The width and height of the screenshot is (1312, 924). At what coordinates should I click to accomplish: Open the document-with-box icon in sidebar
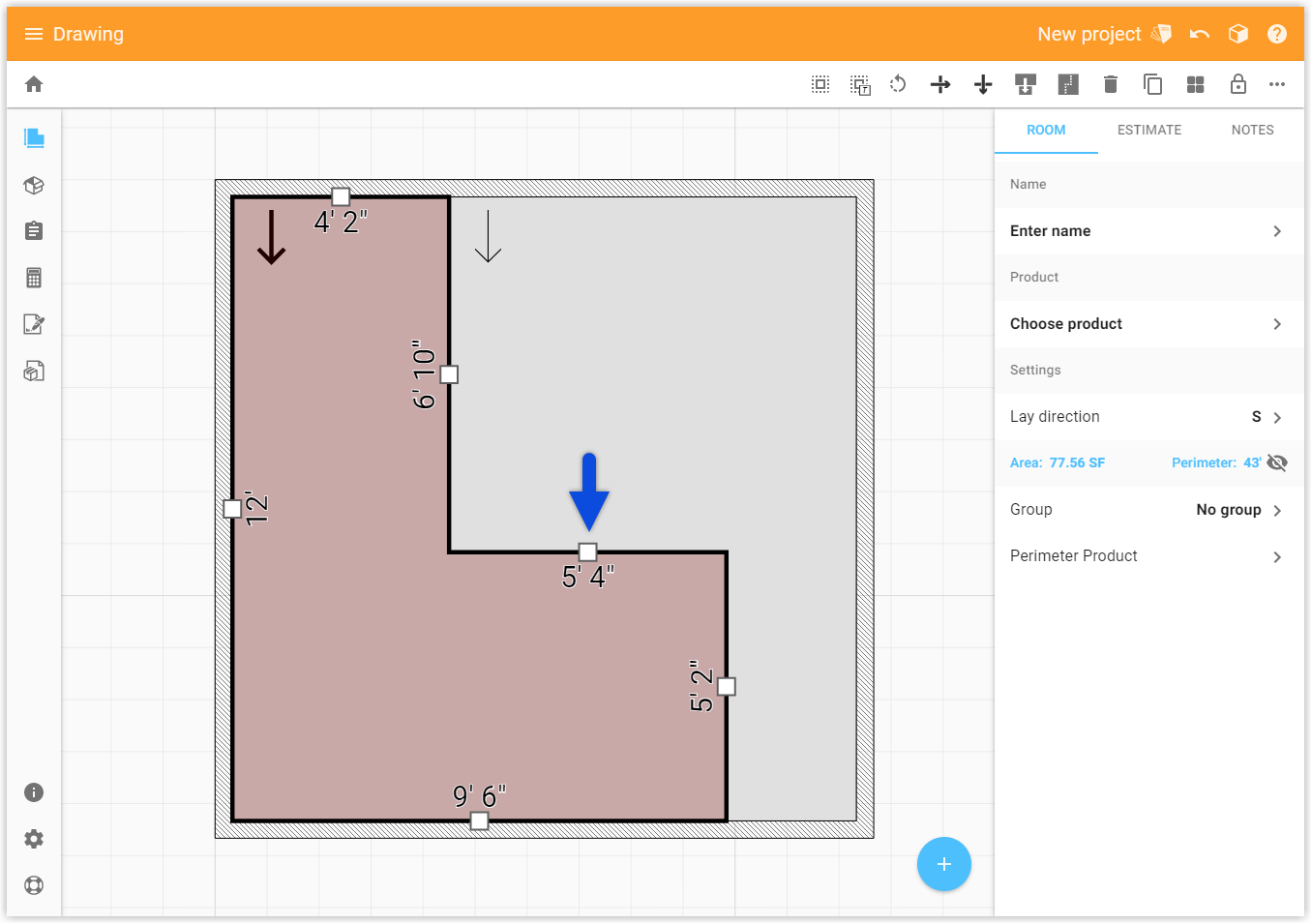pyautogui.click(x=34, y=371)
